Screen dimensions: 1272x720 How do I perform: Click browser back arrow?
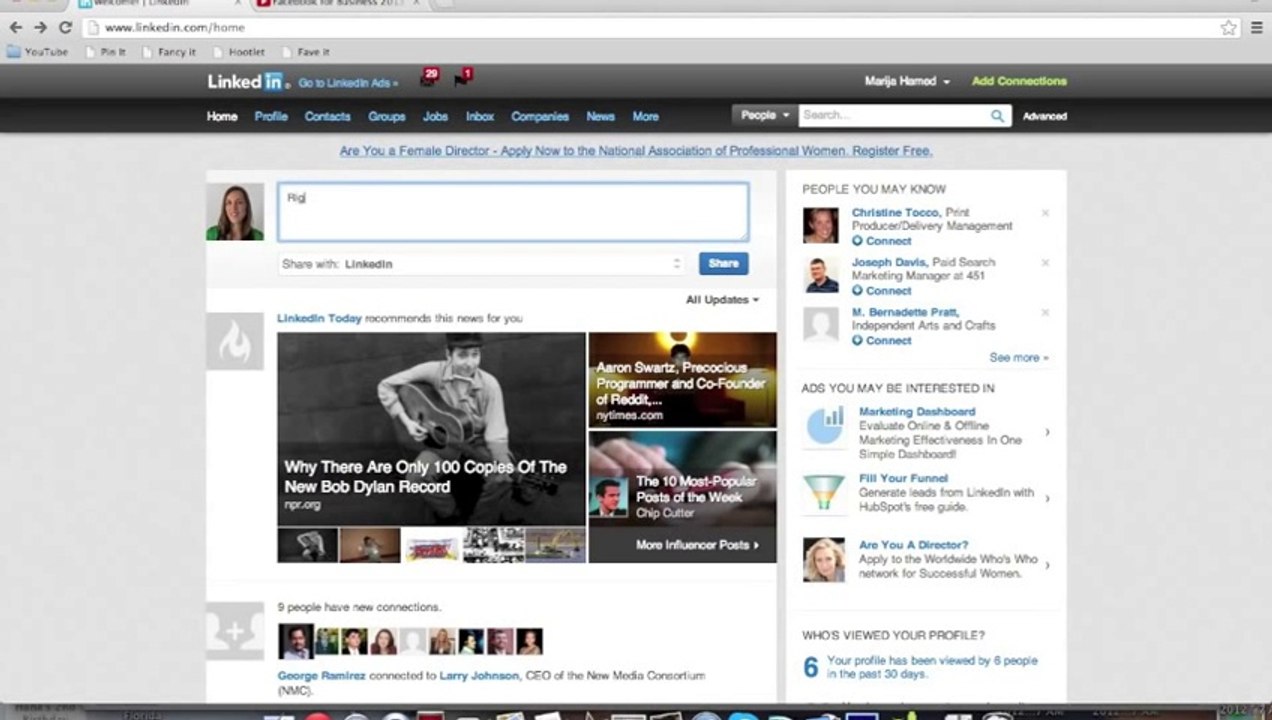pyautogui.click(x=15, y=27)
